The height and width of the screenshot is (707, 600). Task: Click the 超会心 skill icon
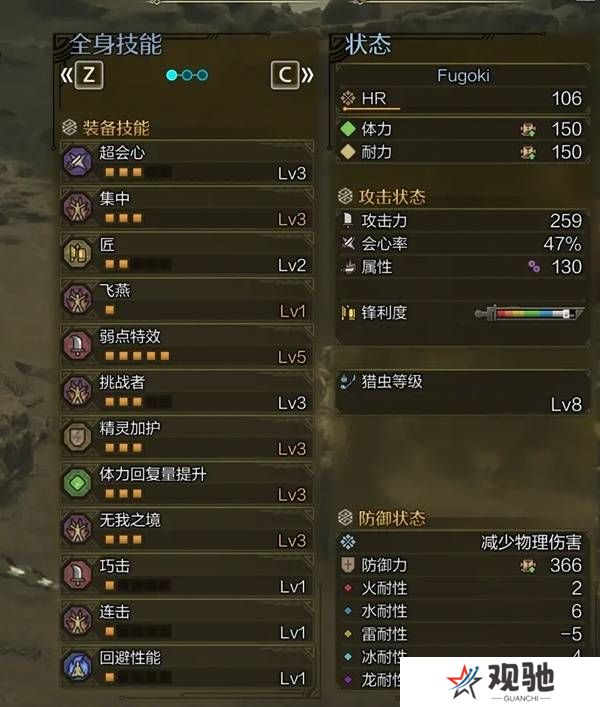point(78,161)
